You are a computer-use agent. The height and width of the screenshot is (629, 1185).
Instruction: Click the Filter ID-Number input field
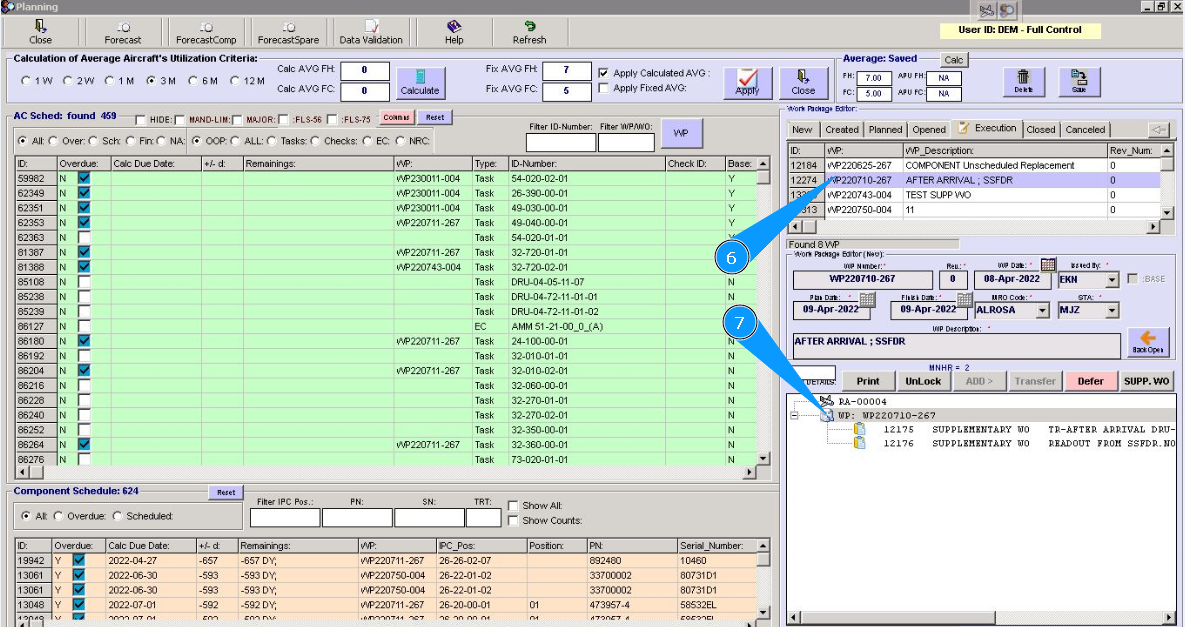tap(560, 143)
